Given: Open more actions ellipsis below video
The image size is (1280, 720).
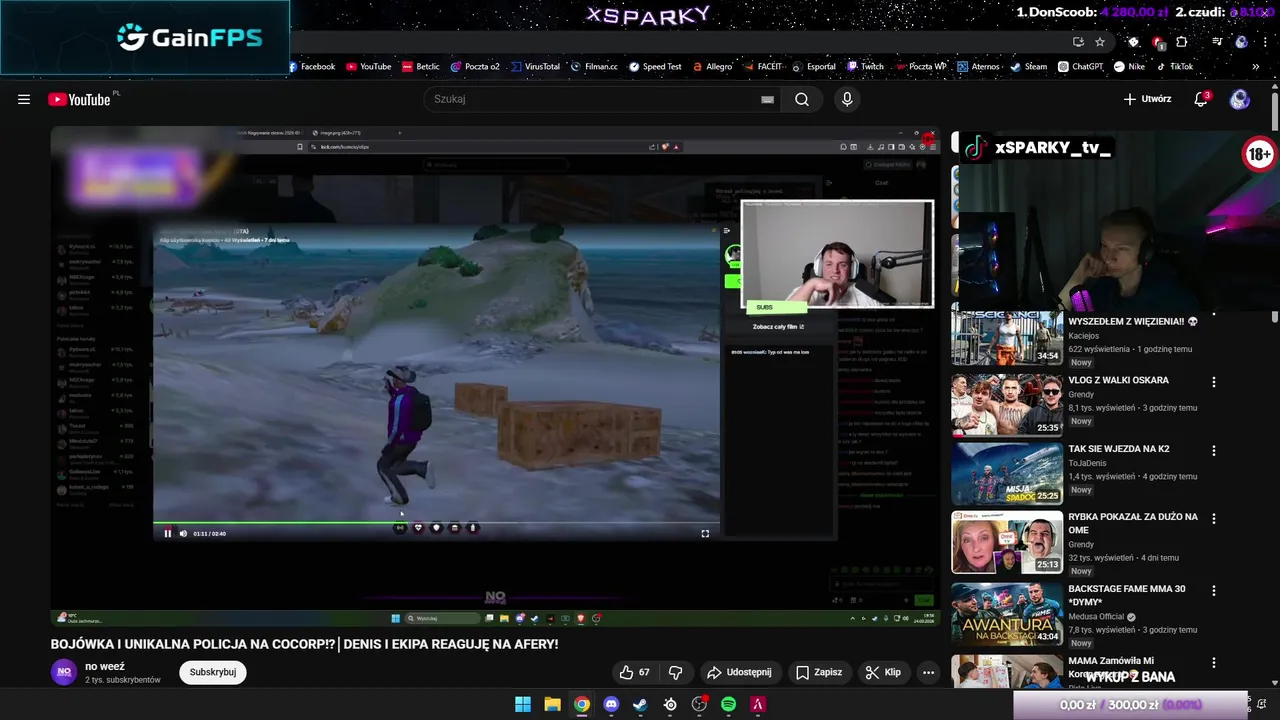Looking at the screenshot, I should pyautogui.click(x=928, y=672).
